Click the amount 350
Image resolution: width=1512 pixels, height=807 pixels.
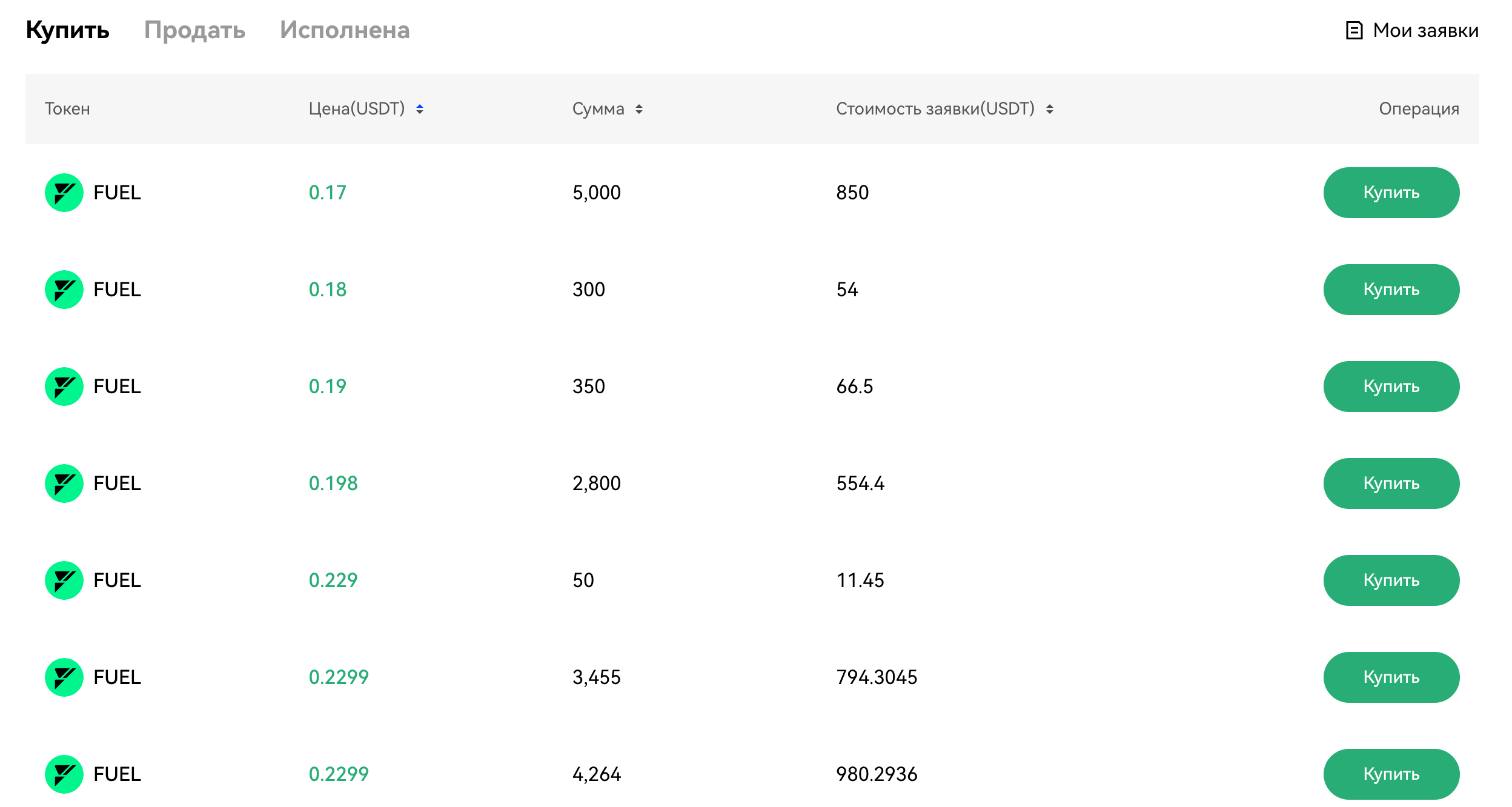[589, 387]
